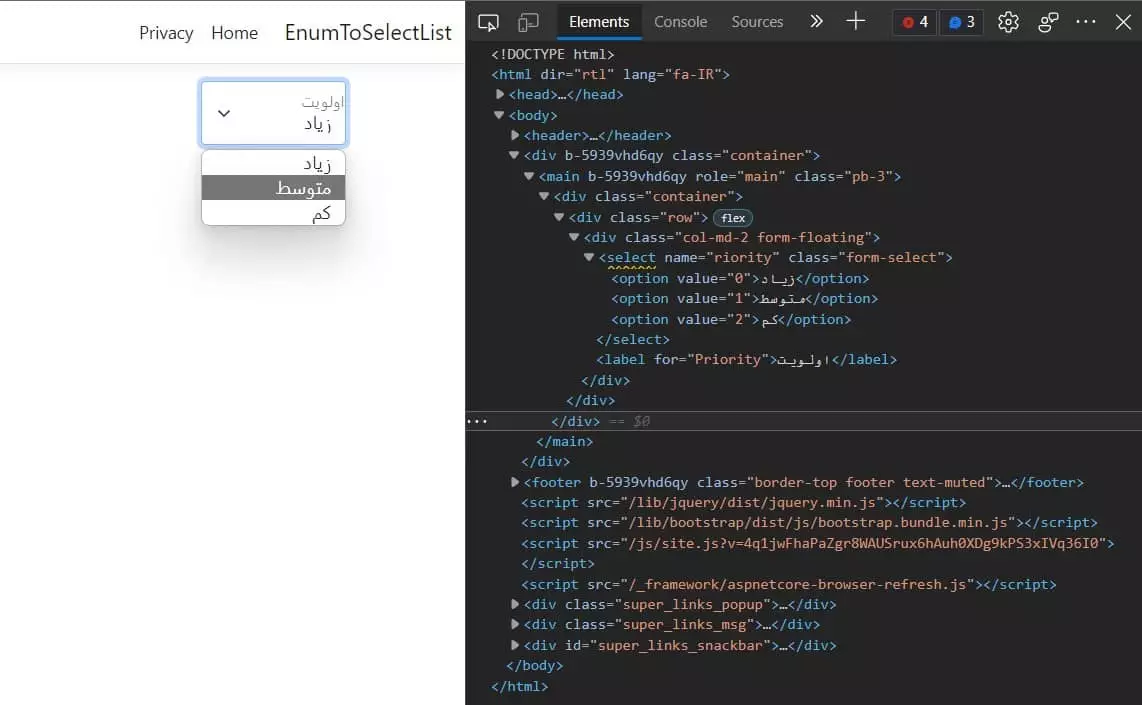The image size is (1142, 705).
Task: Expand the header element node
Action: coord(514,135)
